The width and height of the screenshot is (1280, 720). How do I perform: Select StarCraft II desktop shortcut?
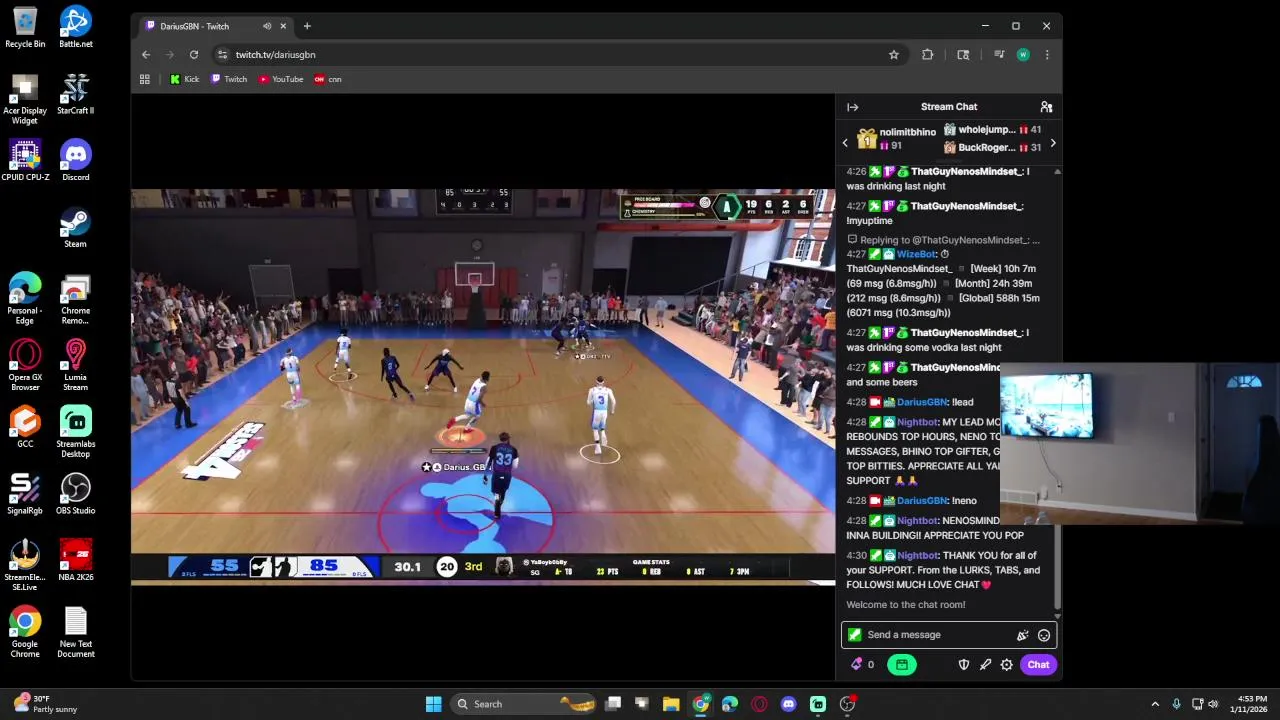pyautogui.click(x=75, y=95)
